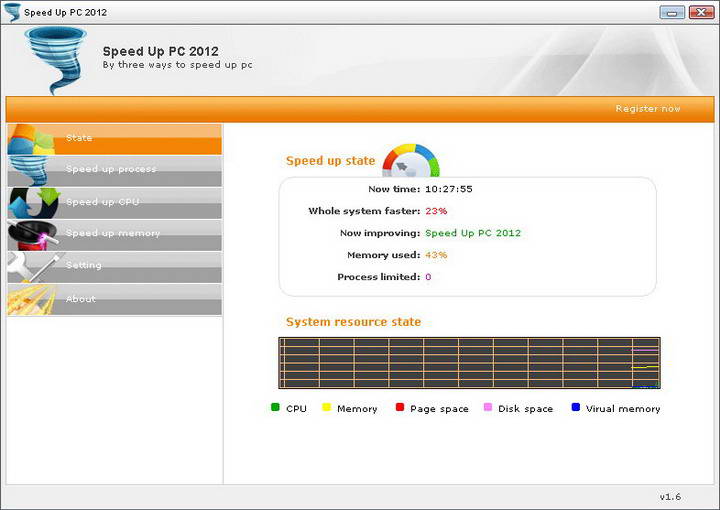Click the 'By three ways to speed up pc' tagline
Image resolution: width=720 pixels, height=510 pixels.
[x=178, y=65]
